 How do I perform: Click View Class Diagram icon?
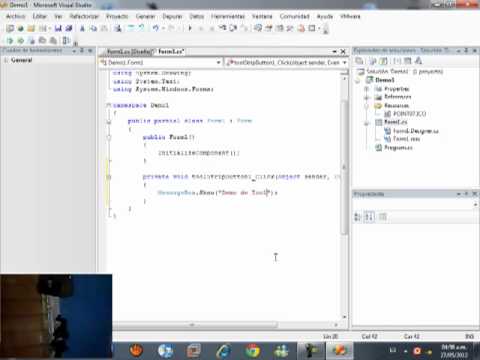point(418,61)
